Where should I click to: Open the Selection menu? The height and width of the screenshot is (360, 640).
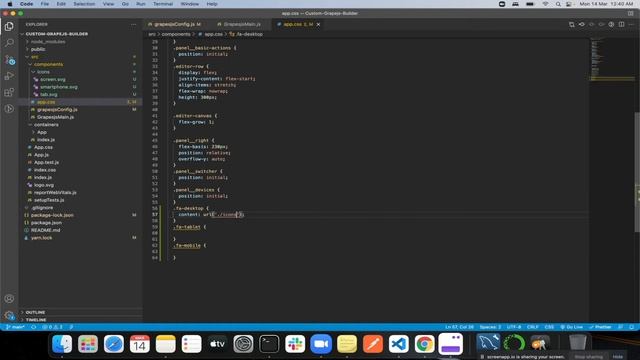point(84,4)
